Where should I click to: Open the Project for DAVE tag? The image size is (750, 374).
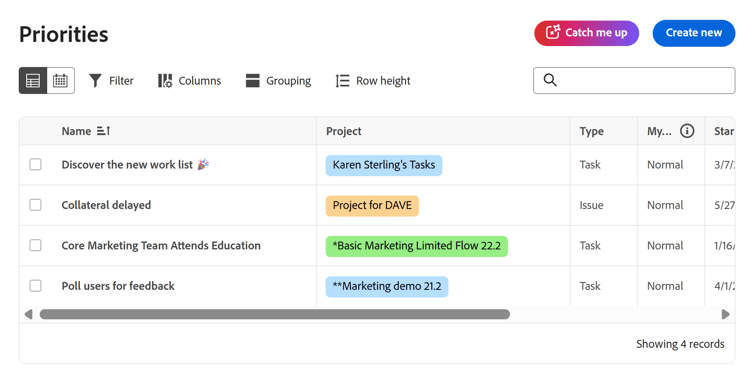372,206
